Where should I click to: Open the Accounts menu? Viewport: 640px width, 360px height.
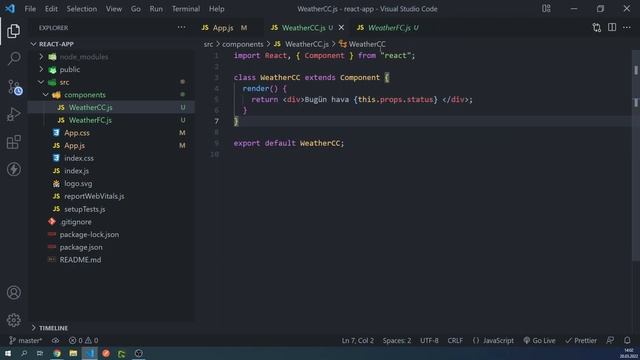click(x=13, y=292)
